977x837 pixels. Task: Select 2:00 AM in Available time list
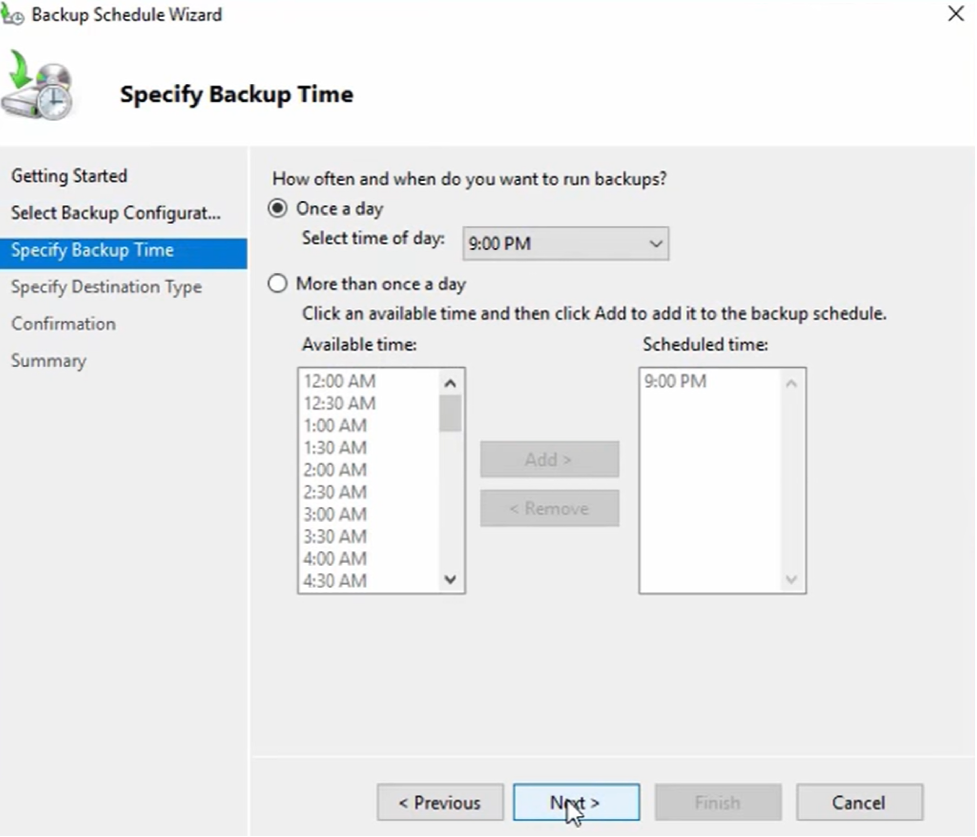[x=335, y=470]
